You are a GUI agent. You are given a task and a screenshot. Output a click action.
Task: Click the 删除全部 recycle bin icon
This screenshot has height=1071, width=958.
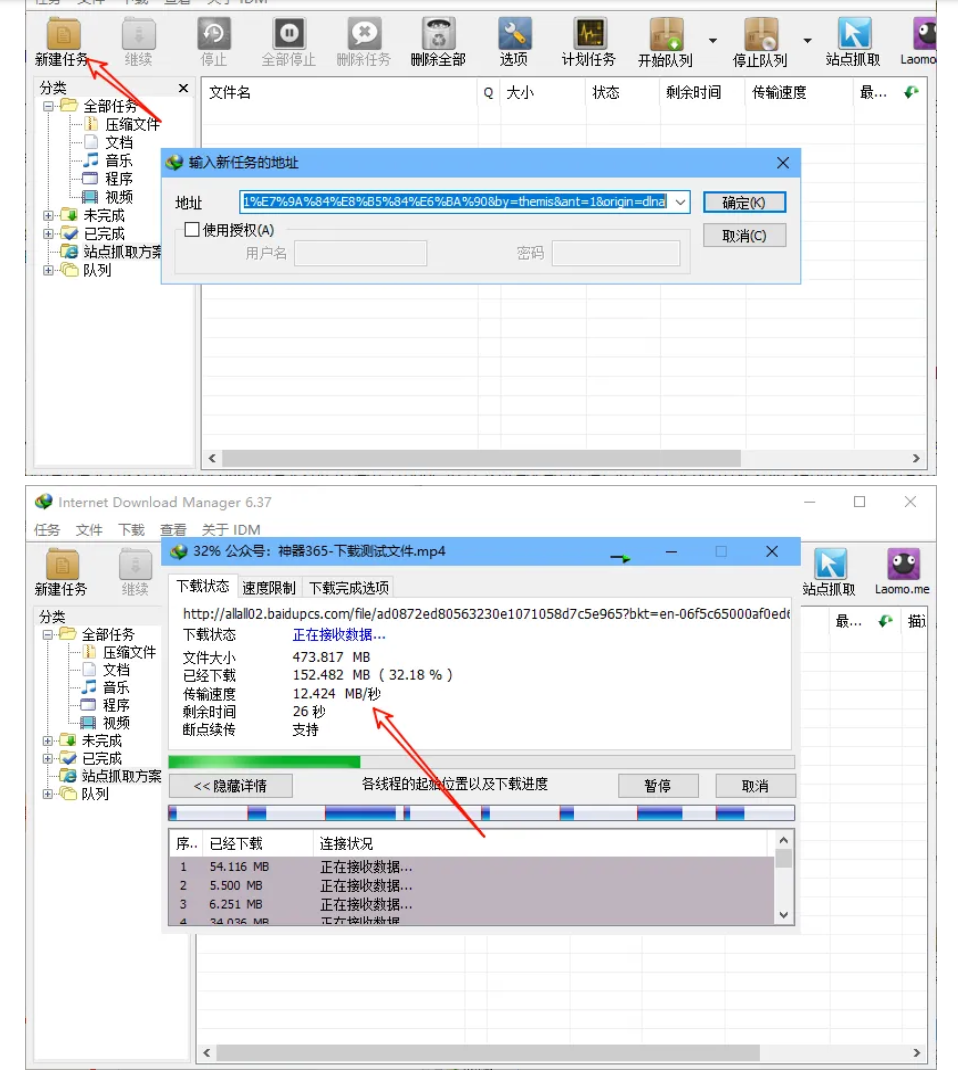pos(438,34)
